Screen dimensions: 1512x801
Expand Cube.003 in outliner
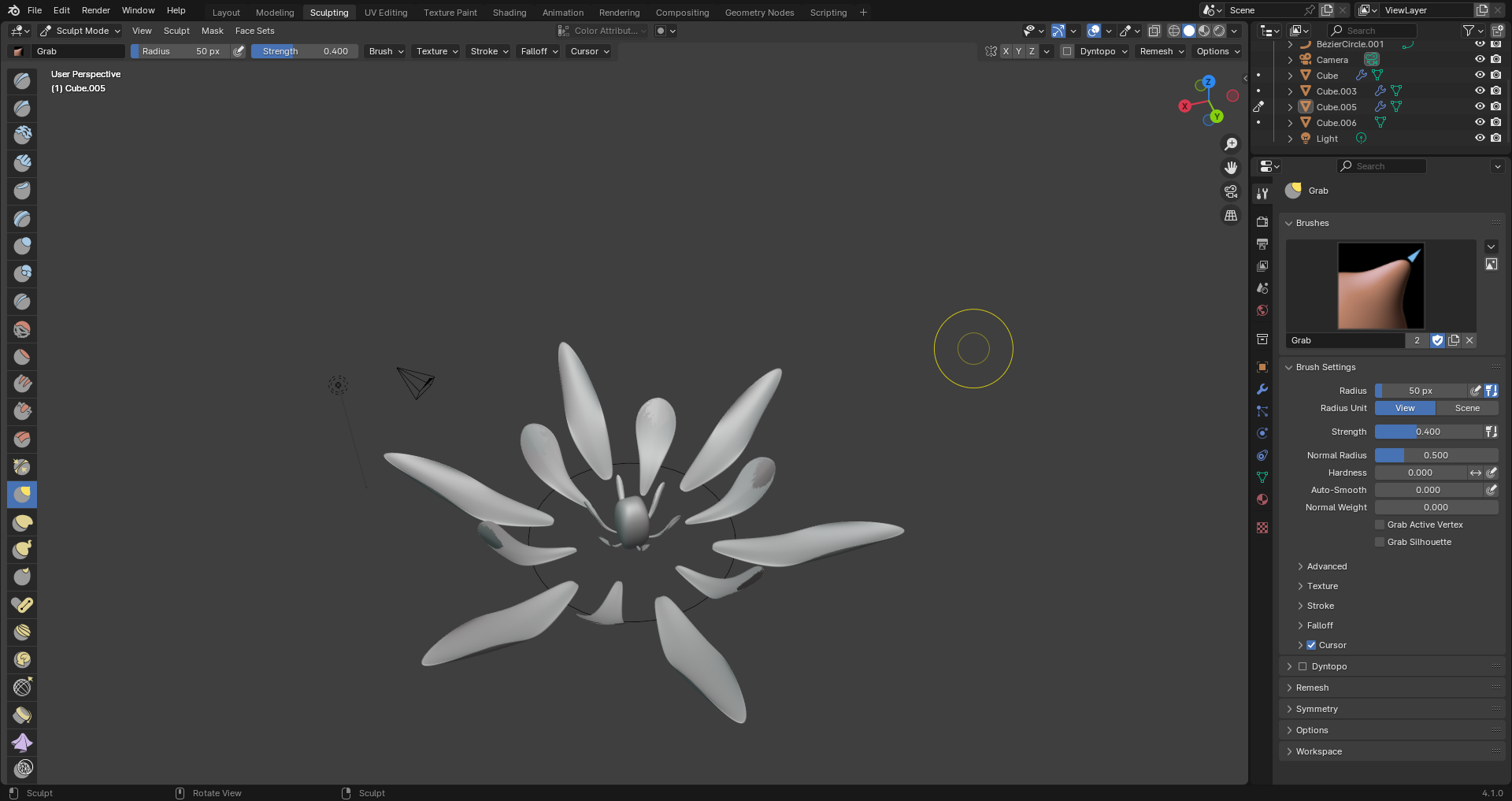[1290, 91]
